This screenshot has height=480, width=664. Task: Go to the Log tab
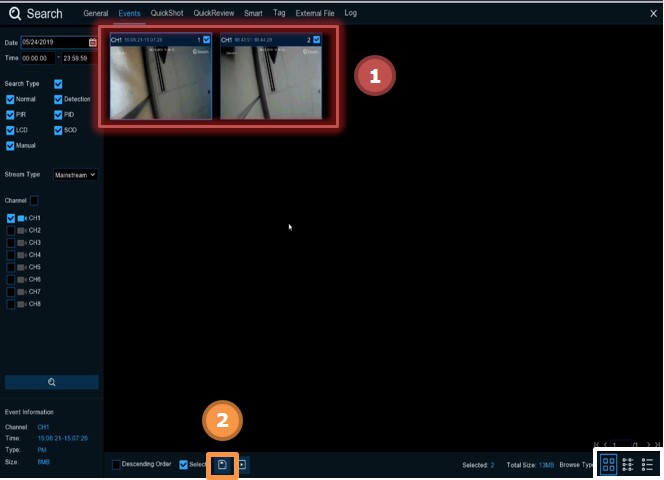point(350,14)
